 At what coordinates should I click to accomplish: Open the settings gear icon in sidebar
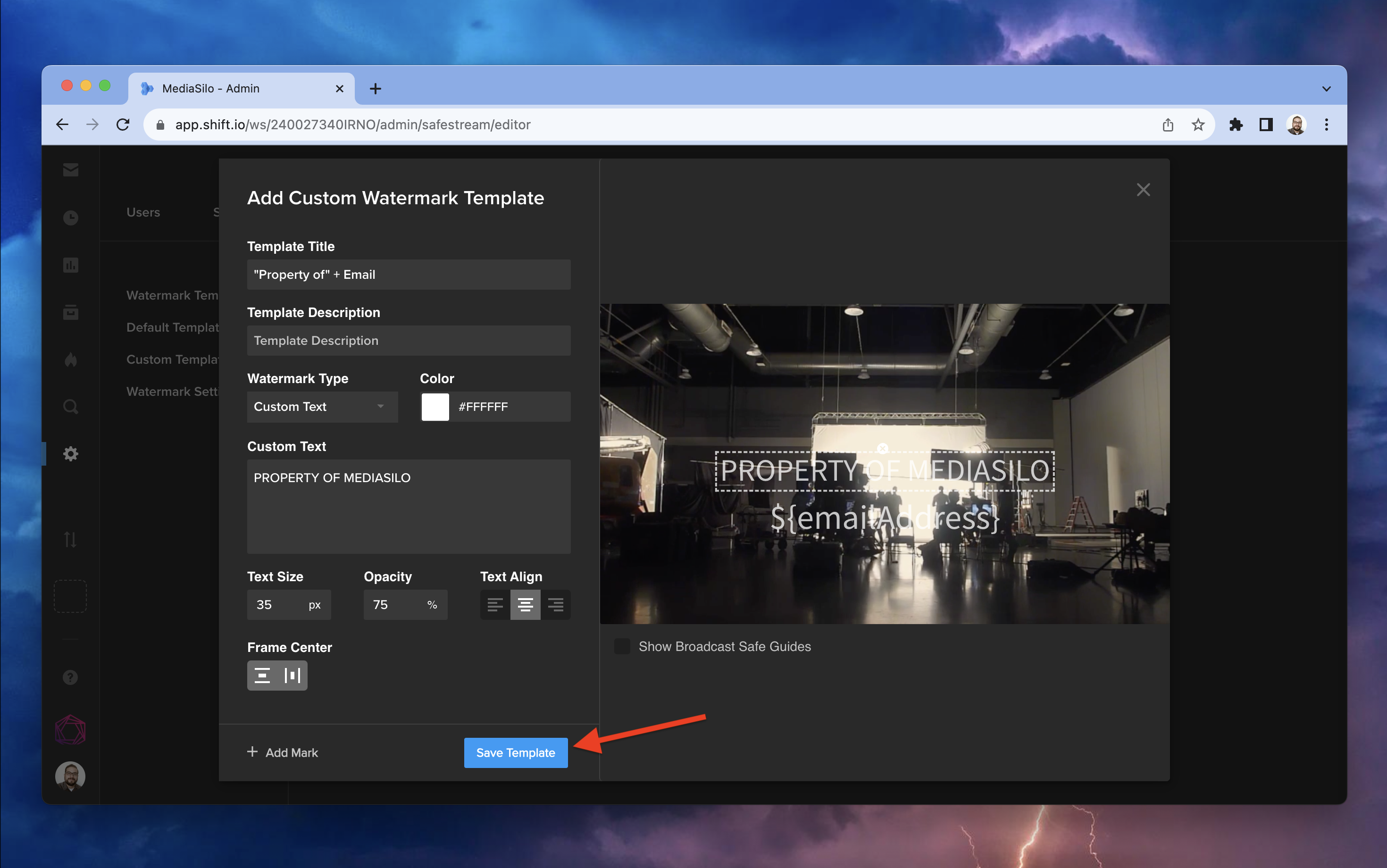tap(71, 454)
